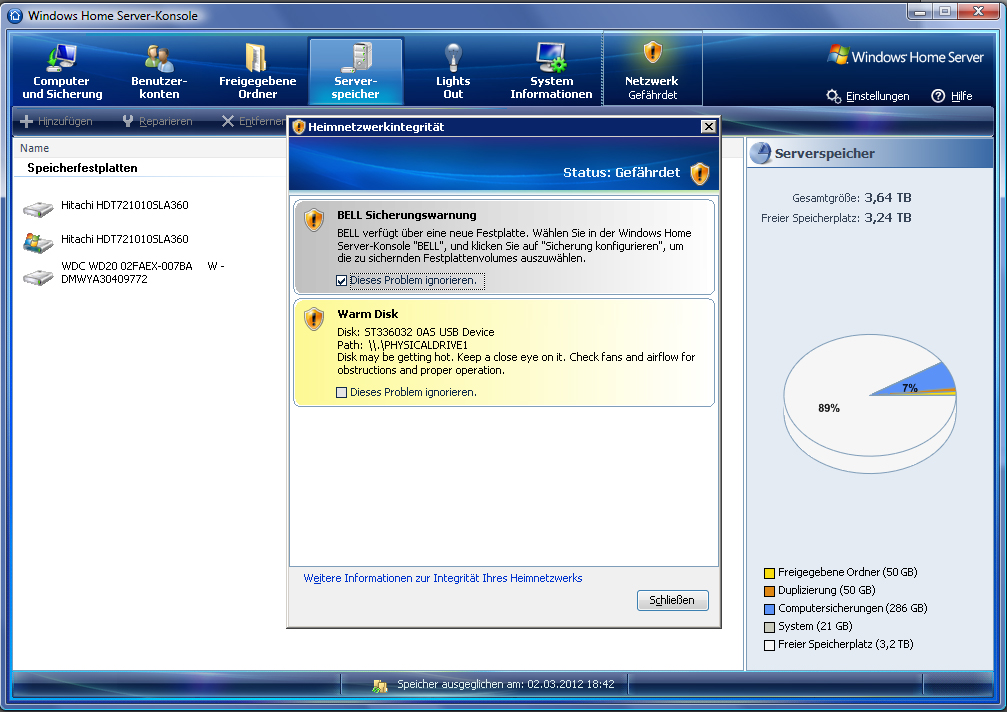This screenshot has width=1007, height=712.
Task: Click Speicher ausgeglichen am status text
Action: tap(505, 684)
